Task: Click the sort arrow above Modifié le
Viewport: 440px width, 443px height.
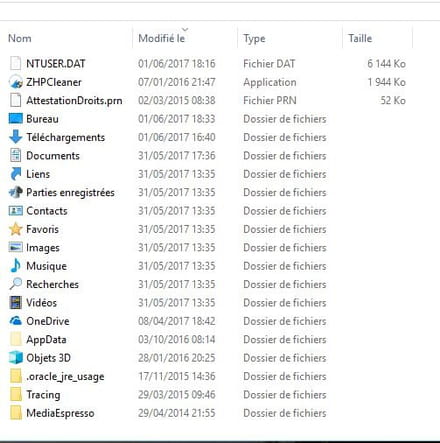Action: [x=185, y=30]
